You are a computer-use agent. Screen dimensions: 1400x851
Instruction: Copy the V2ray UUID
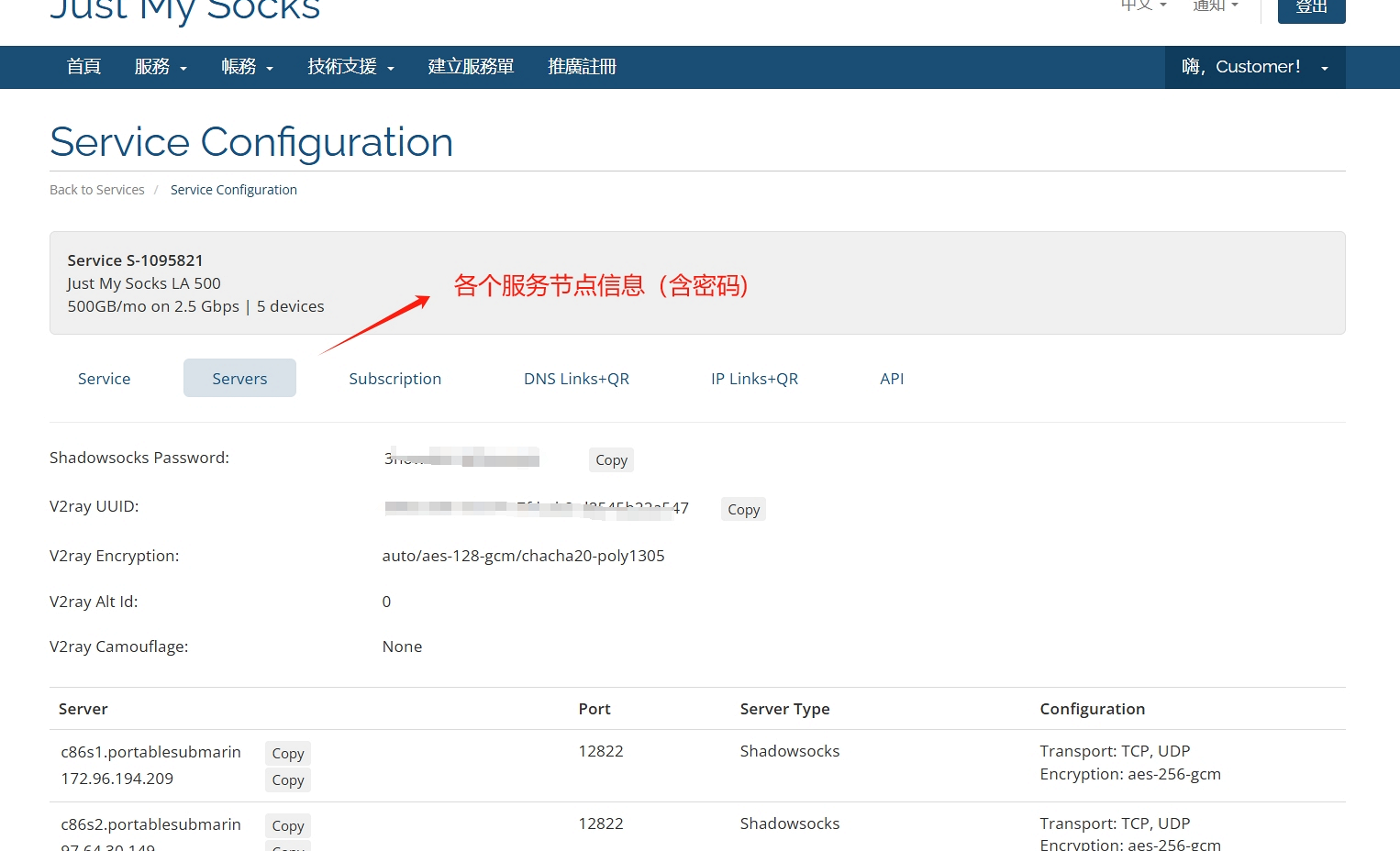(x=743, y=510)
